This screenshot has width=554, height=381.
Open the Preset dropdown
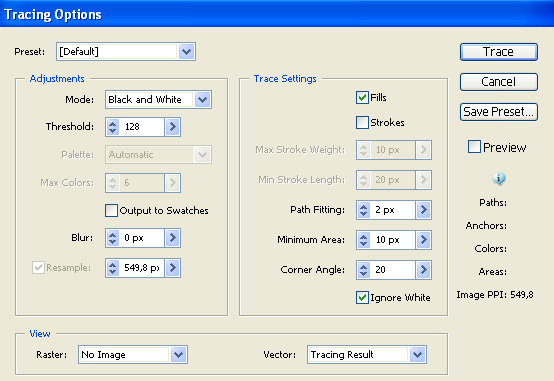click(x=126, y=52)
